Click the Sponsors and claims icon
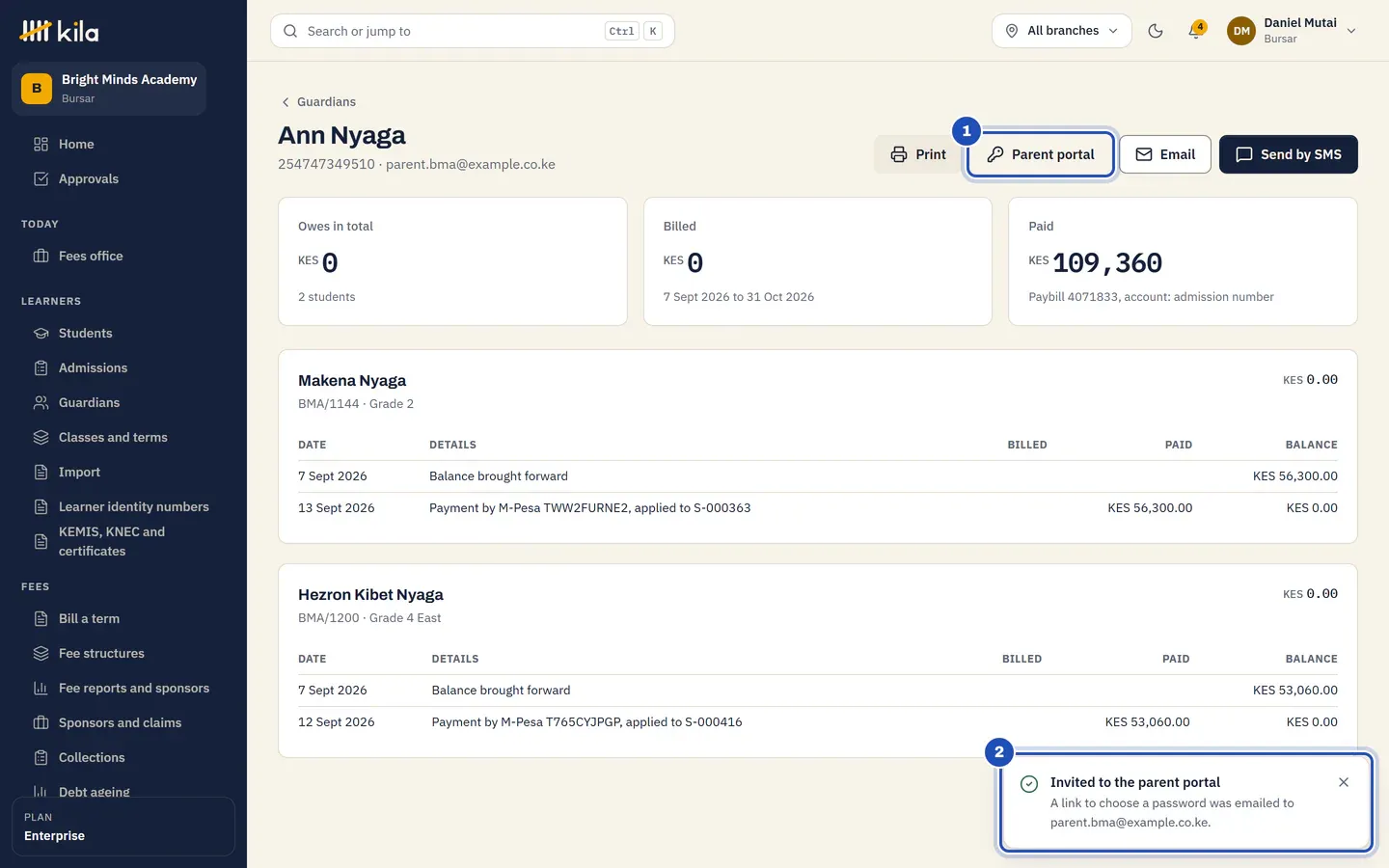This screenshot has height=868, width=1389. [41, 722]
